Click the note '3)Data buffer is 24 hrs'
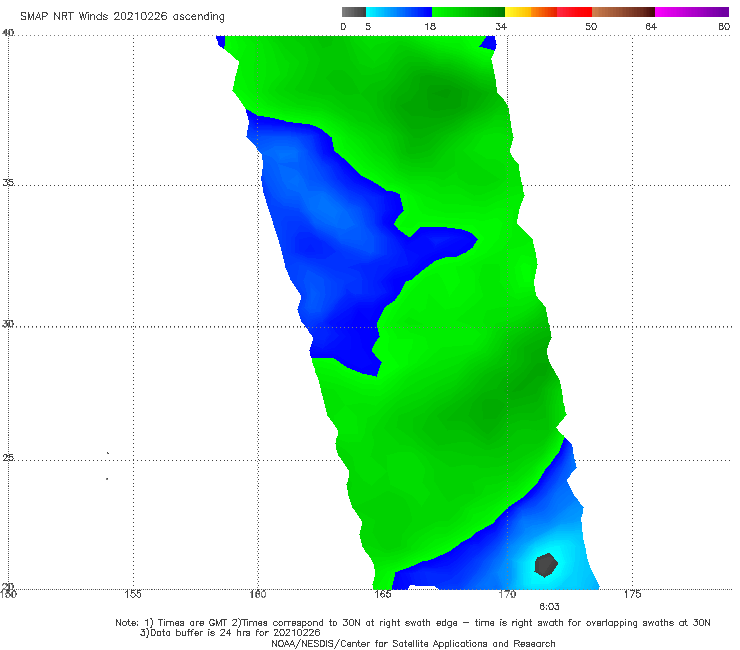This screenshot has width=740, height=650. pyautogui.click(x=230, y=633)
